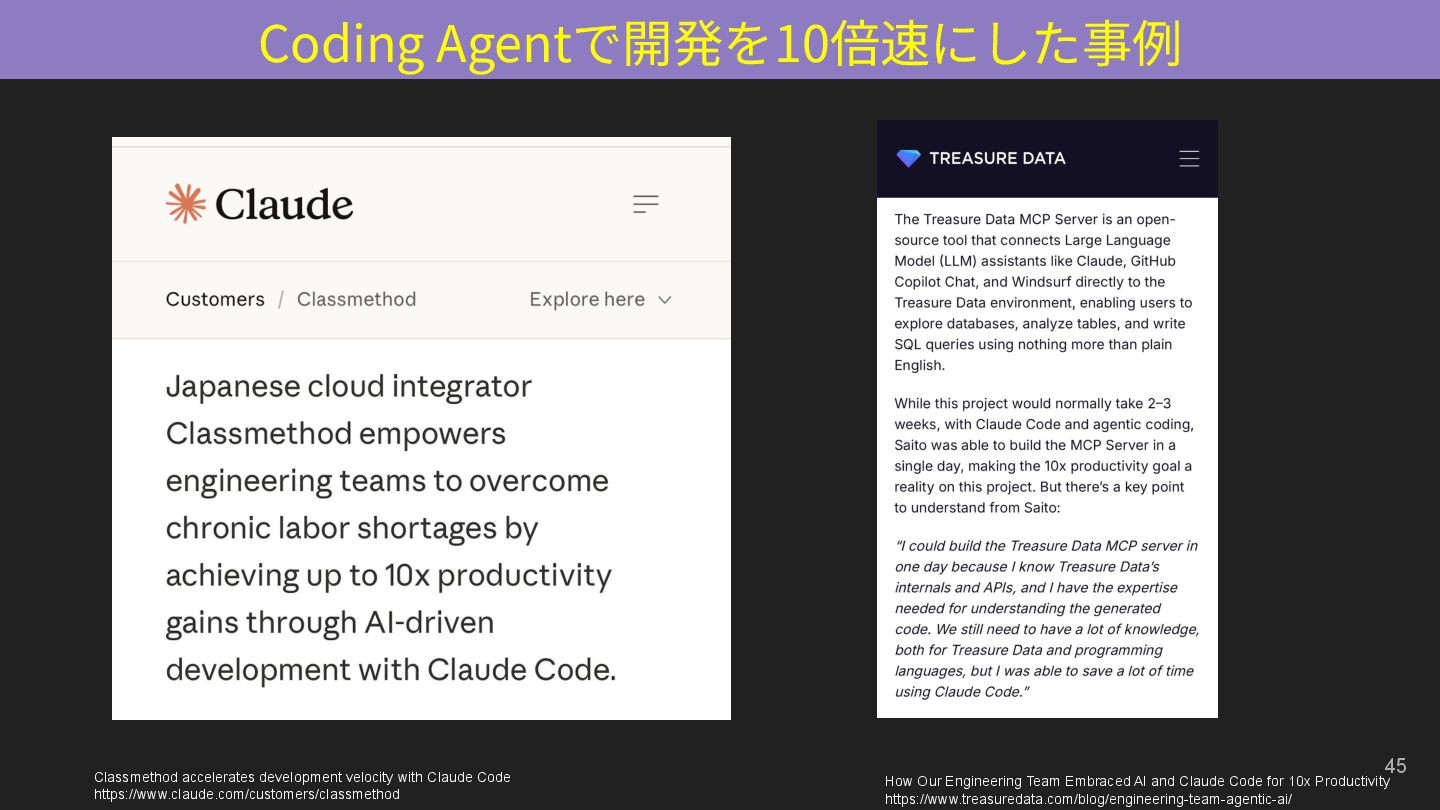Expand the Explore here dropdown

click(x=600, y=299)
